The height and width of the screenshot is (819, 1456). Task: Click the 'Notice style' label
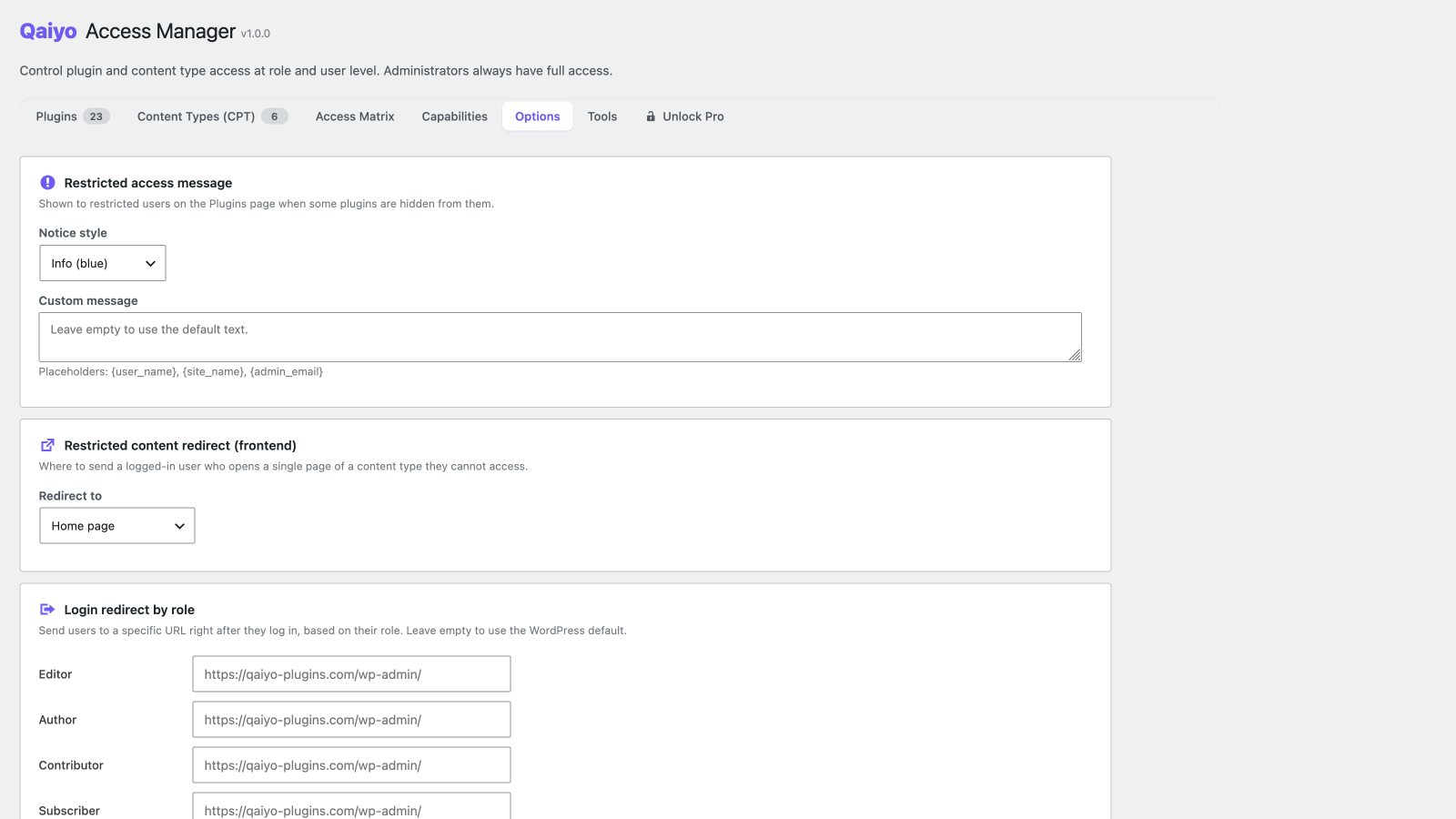[x=73, y=233]
